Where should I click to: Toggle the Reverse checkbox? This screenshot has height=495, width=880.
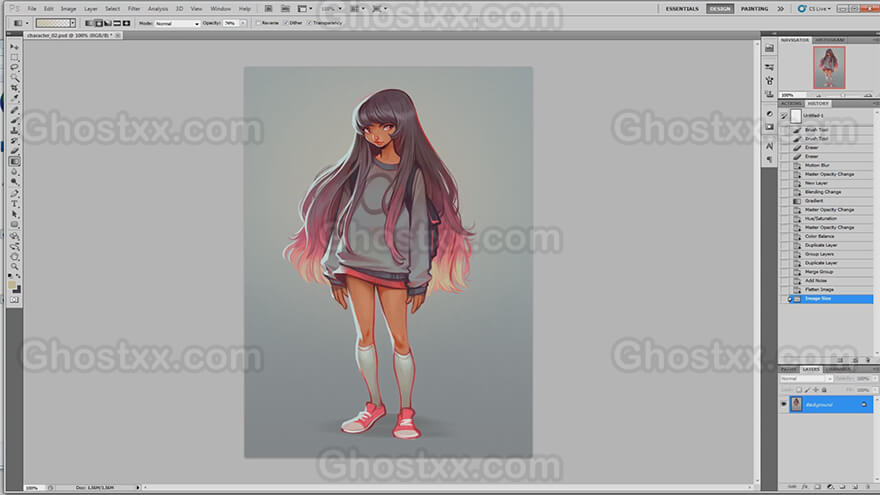(x=258, y=23)
